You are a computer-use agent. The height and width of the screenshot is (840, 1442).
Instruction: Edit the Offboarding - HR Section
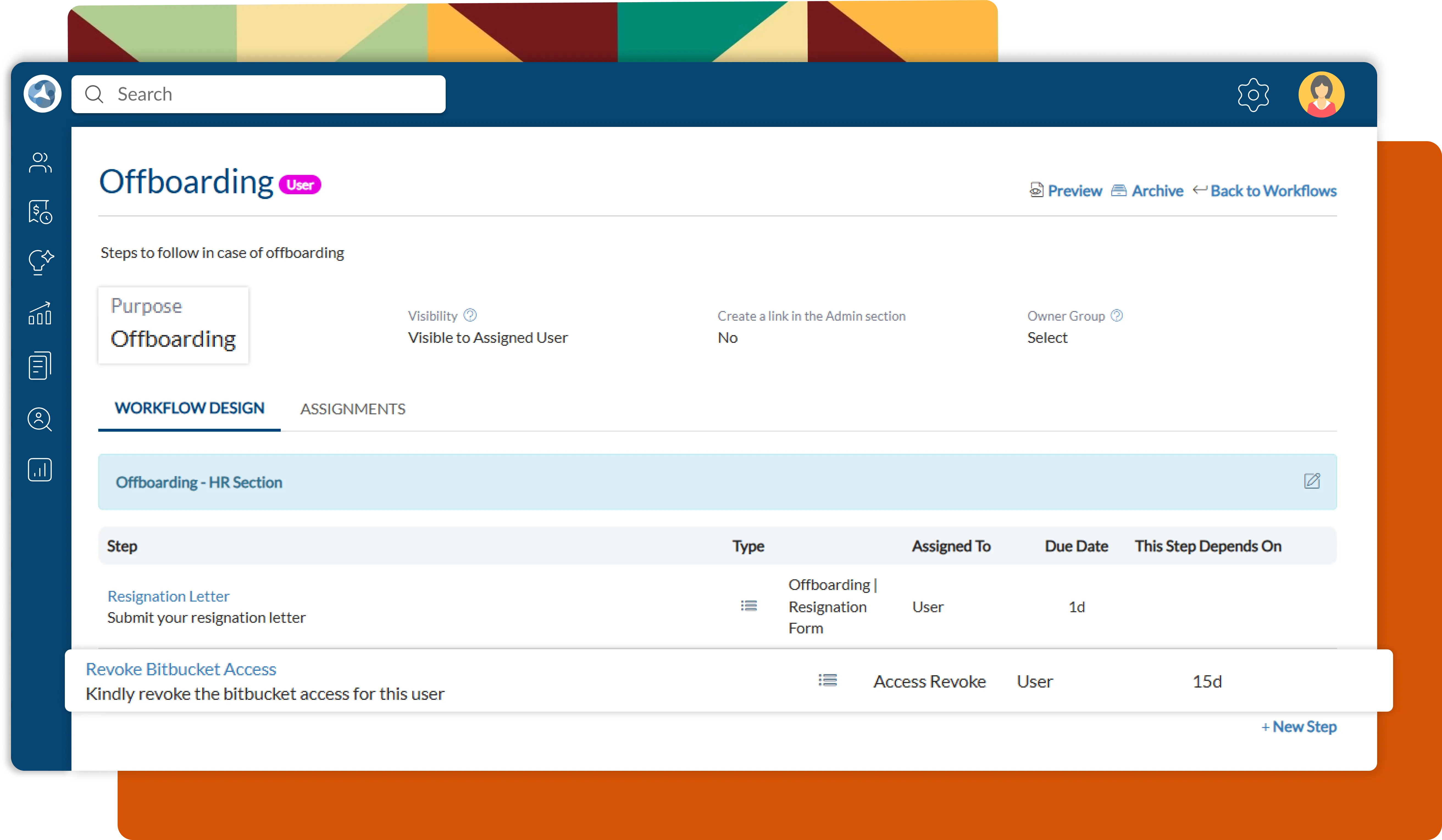1311,481
